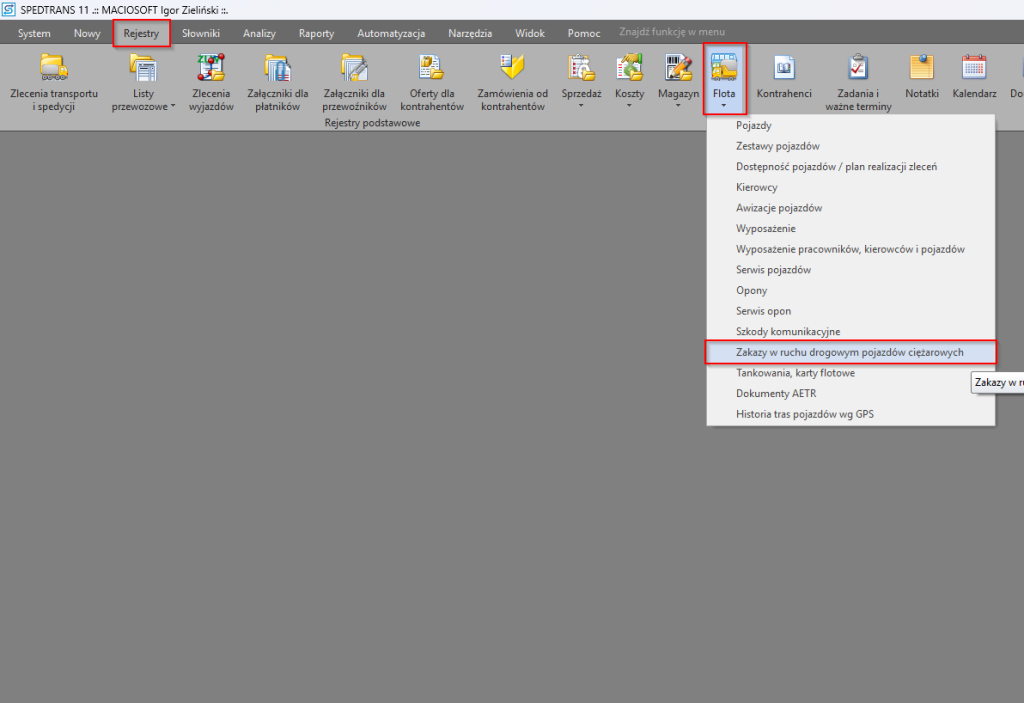Screen dimensions: 1024x703
Task: Select Zakazy w ruchu drogowym pojazdów ciężarowych
Action: [850, 352]
